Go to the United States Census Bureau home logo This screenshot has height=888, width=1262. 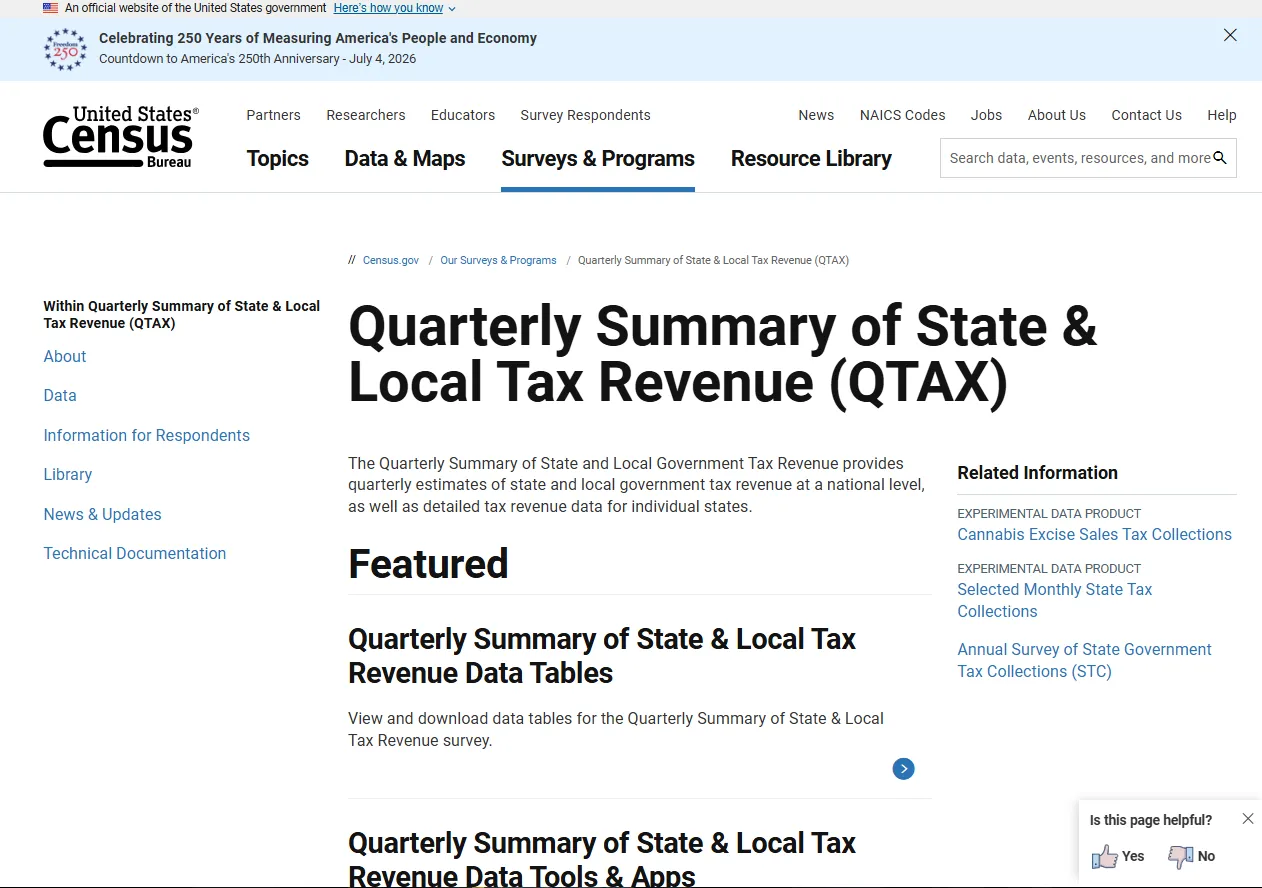click(121, 137)
